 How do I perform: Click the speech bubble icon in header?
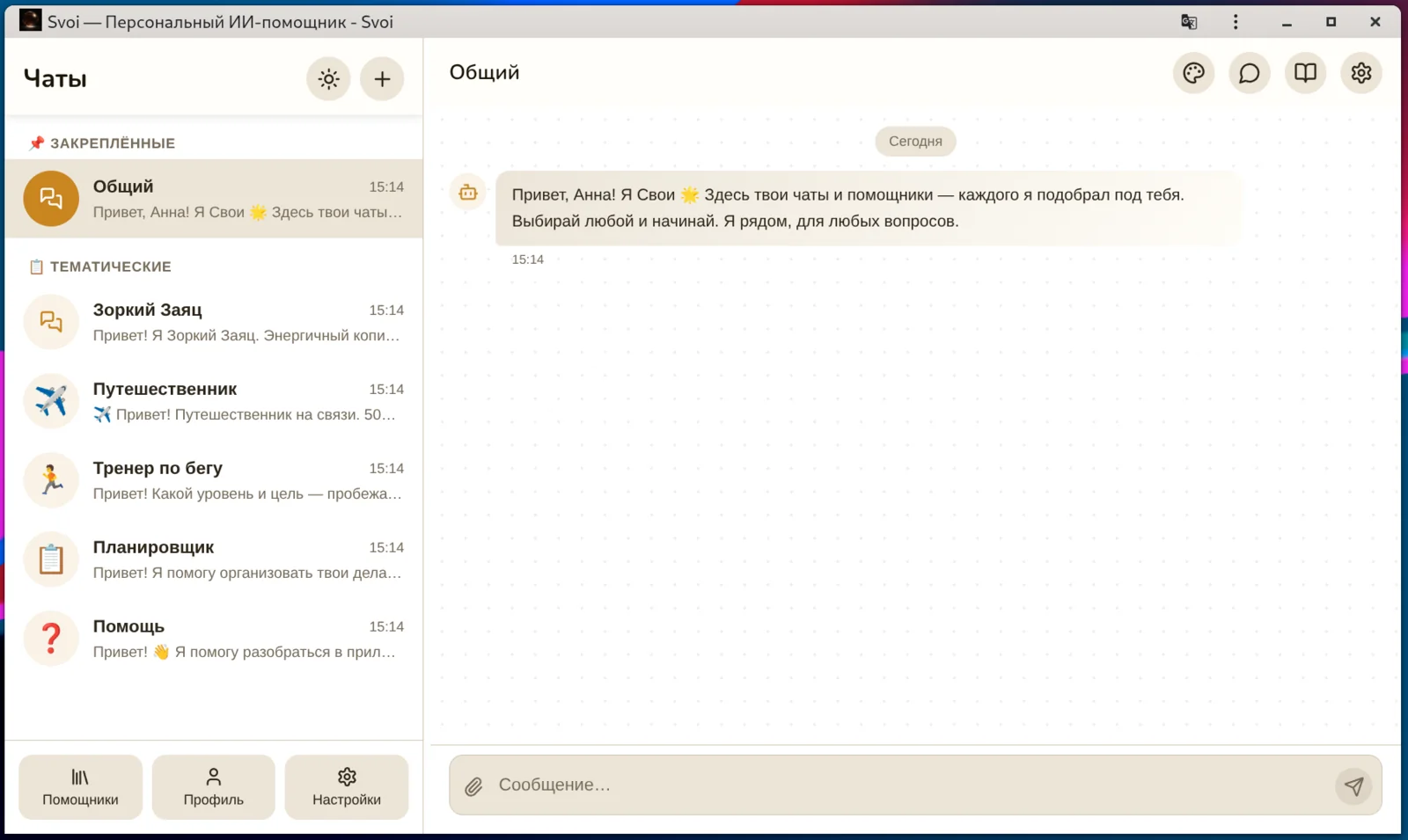pyautogui.click(x=1249, y=73)
